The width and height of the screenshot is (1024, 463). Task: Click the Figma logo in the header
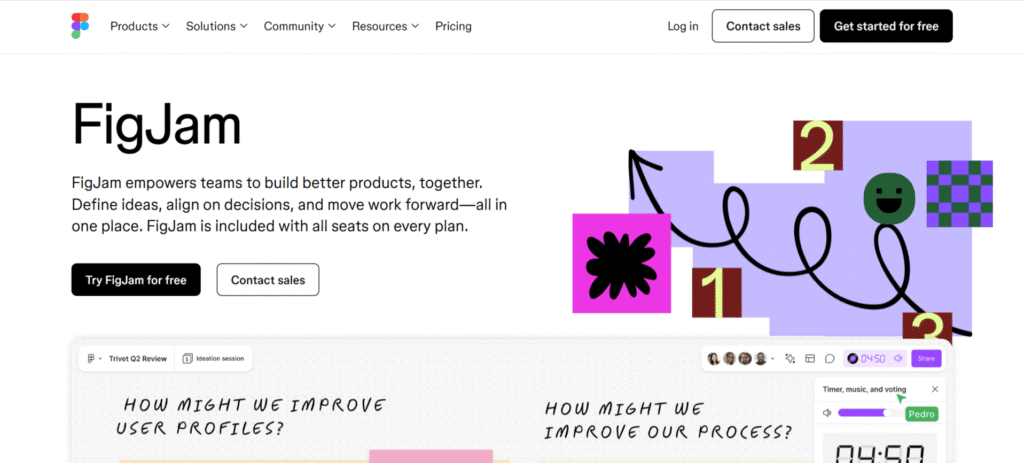click(80, 26)
